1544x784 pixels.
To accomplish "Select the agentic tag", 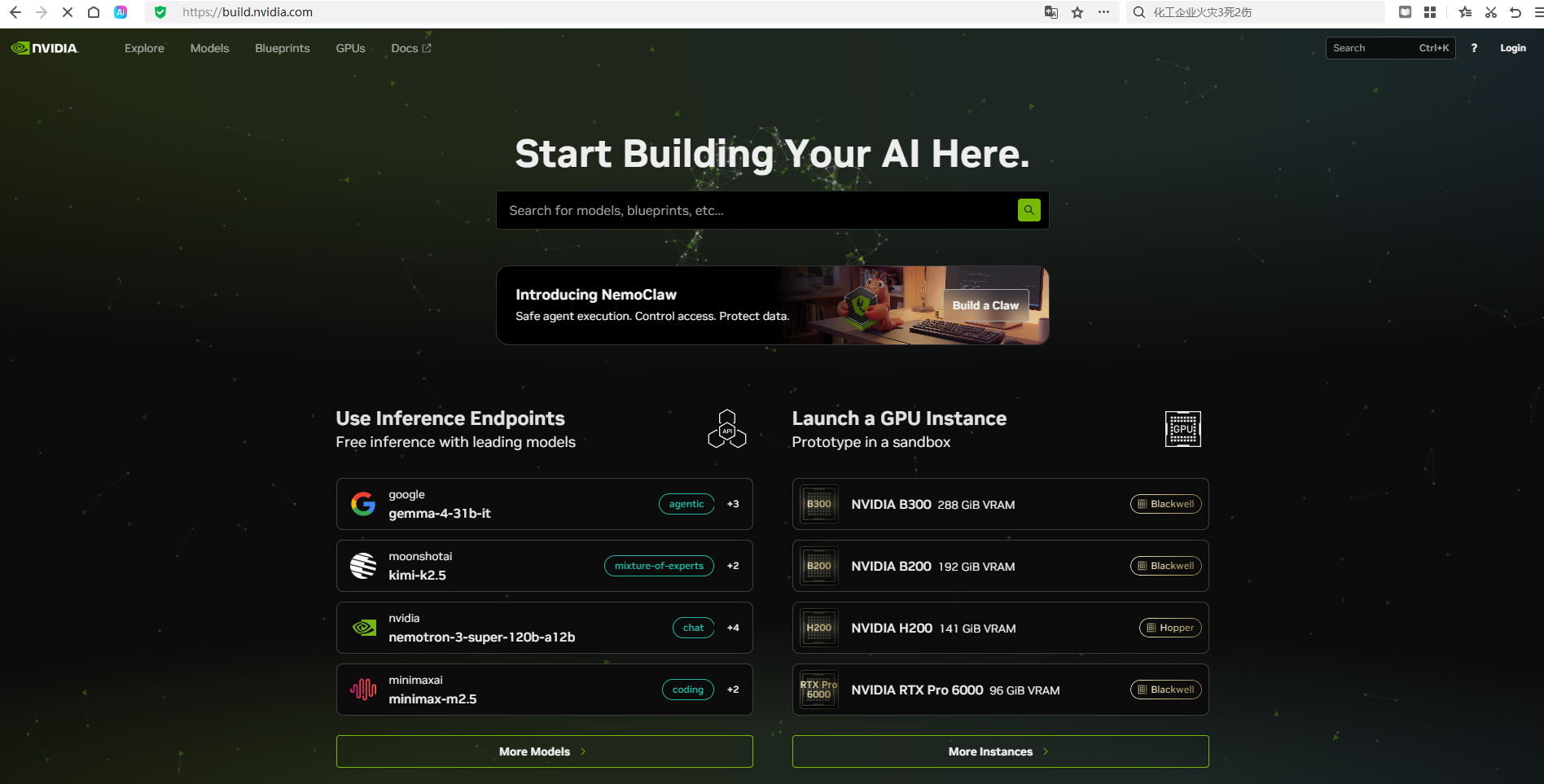I will pos(686,504).
